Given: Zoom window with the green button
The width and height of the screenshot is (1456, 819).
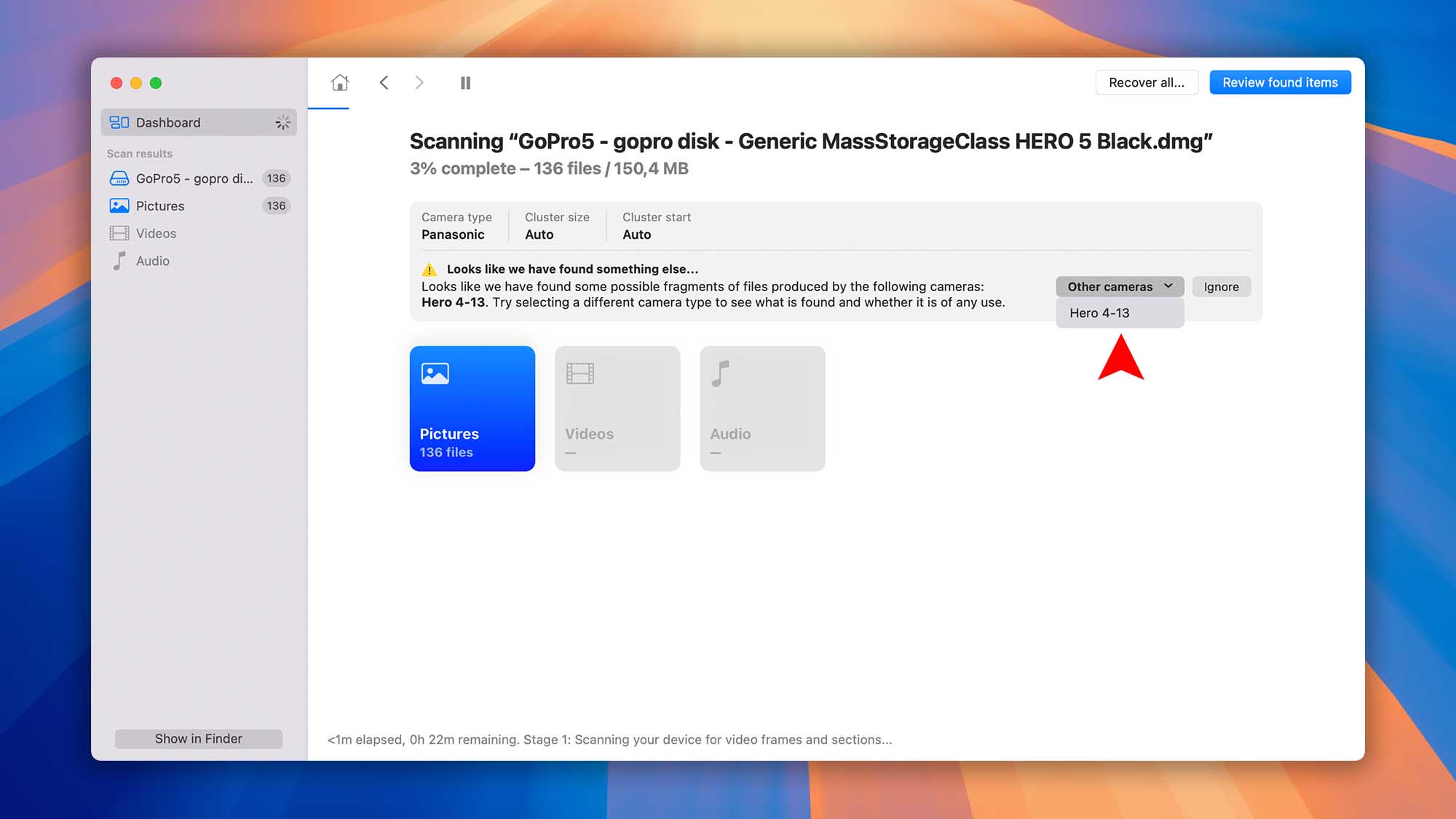Looking at the screenshot, I should [156, 83].
